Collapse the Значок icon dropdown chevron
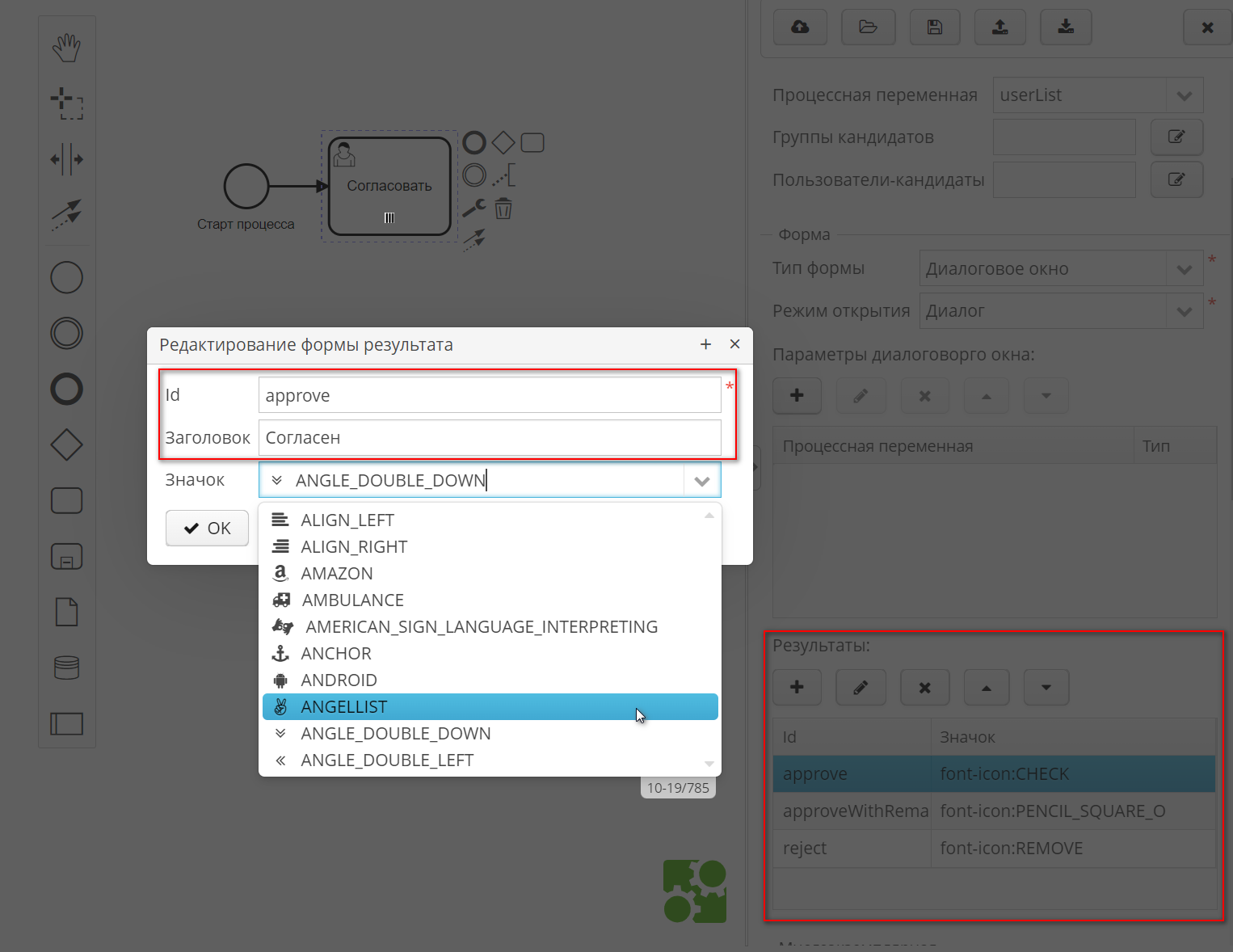This screenshot has width=1233, height=952. click(701, 479)
